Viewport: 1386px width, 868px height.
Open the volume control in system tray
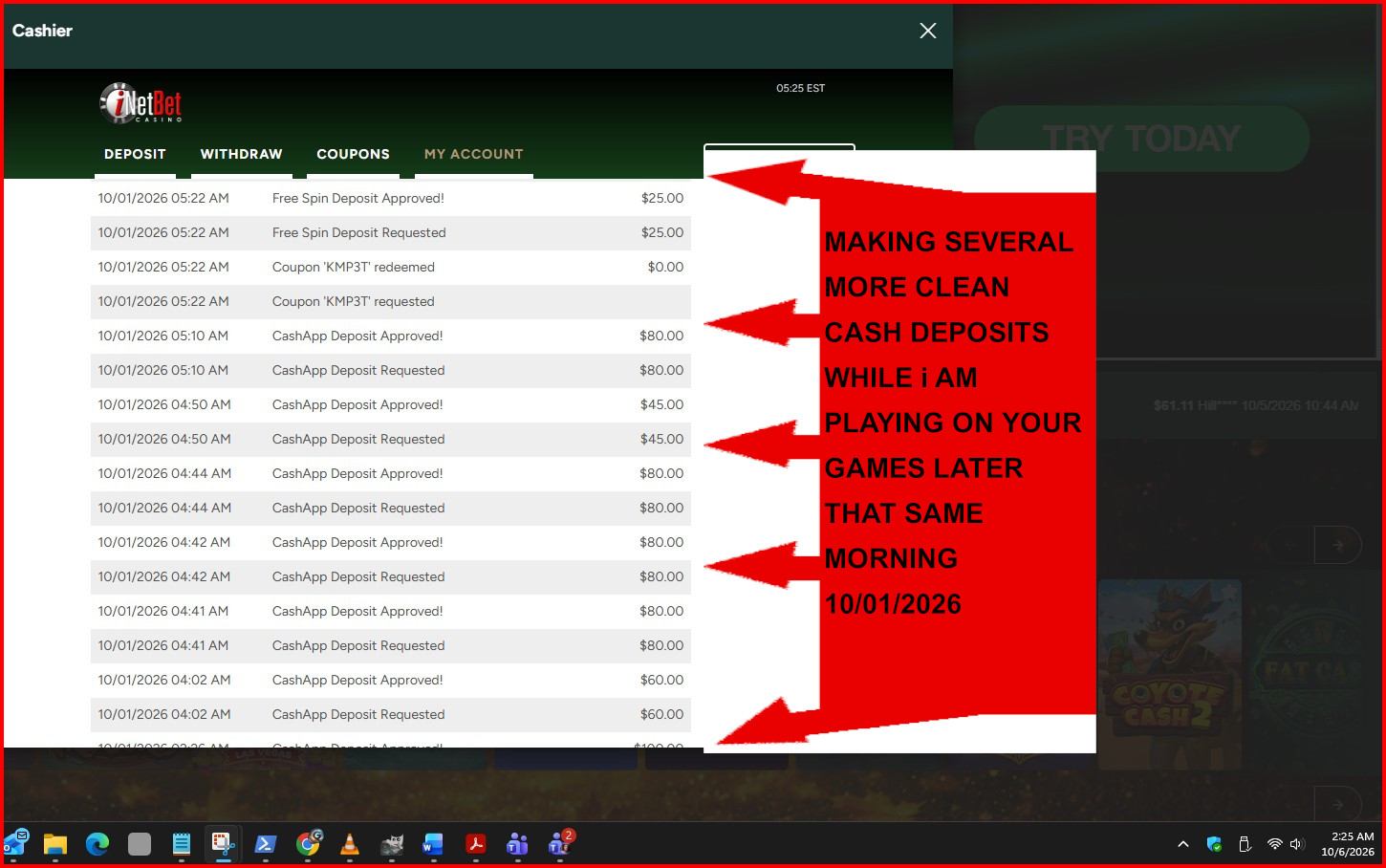tap(1297, 844)
